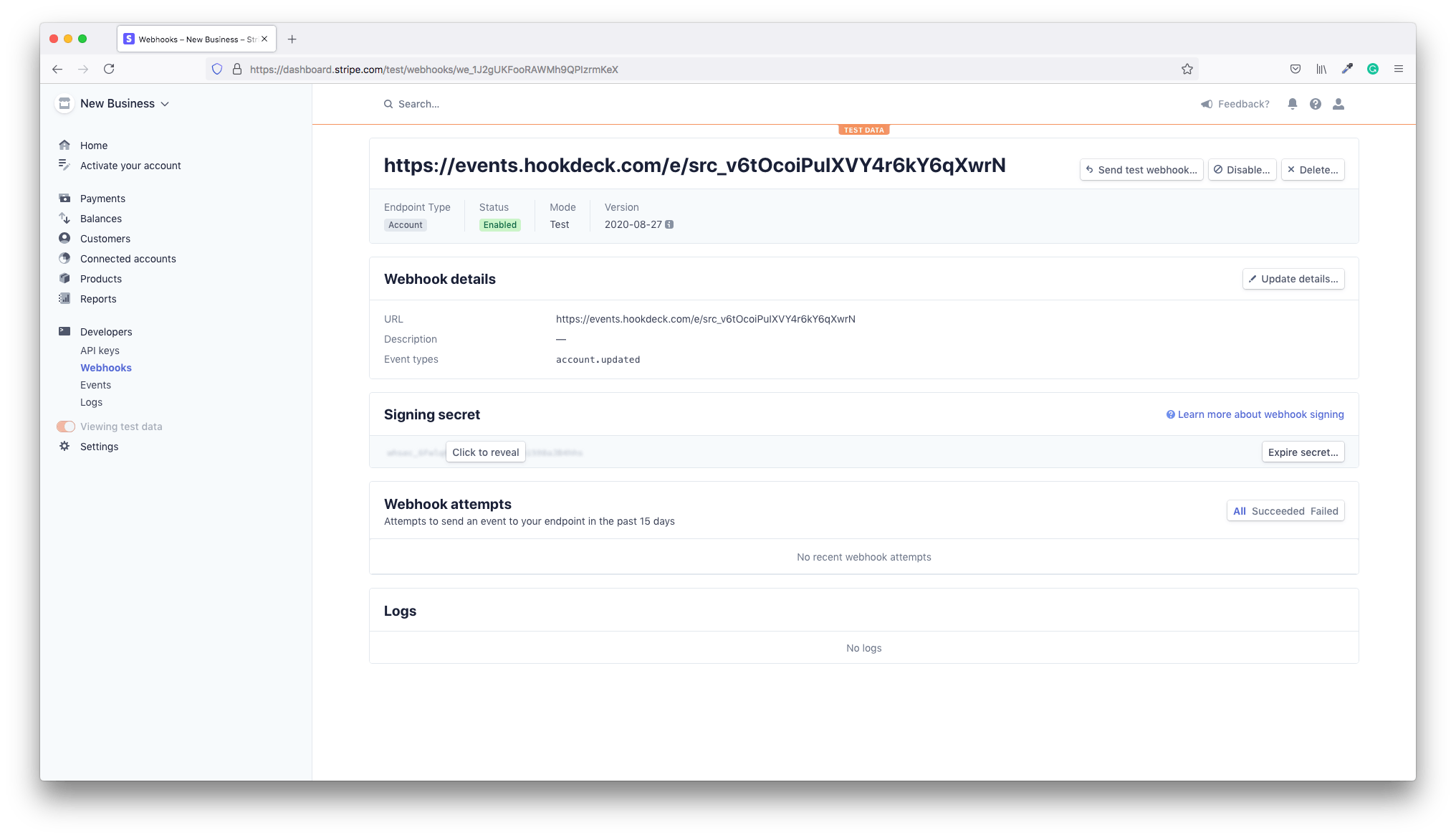
Task: Click the help question mark icon
Action: [x=1316, y=104]
